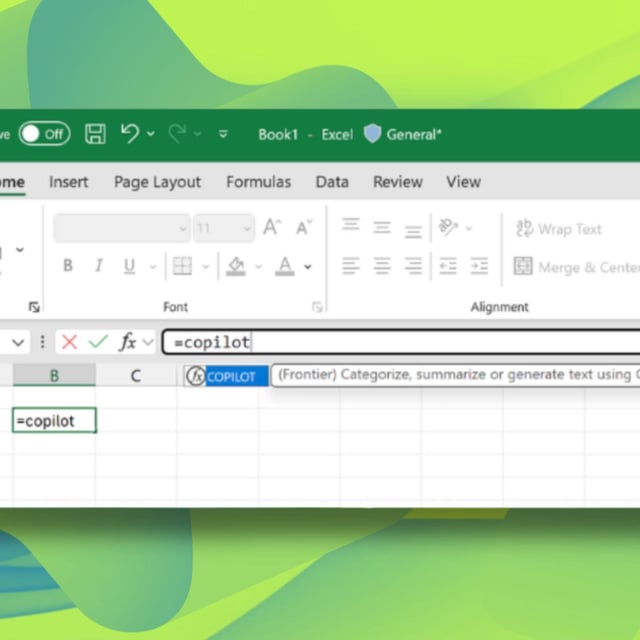
Task: Open the Clipboard group dialog launcher
Action: click(x=34, y=307)
